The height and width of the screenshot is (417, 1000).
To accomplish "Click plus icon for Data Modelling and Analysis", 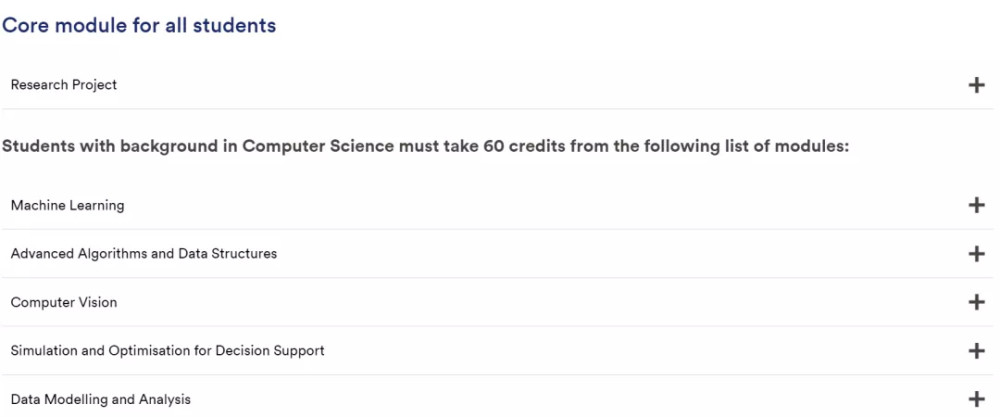I will (x=977, y=399).
